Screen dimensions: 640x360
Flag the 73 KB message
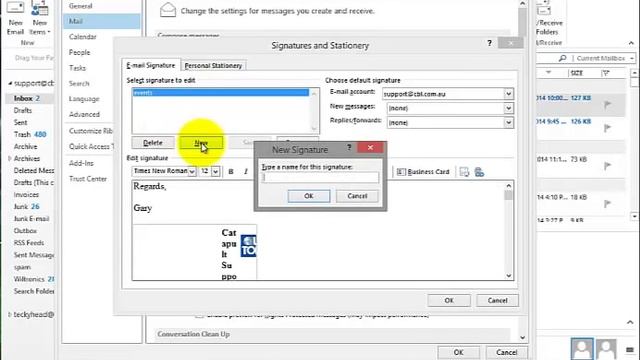607,165
